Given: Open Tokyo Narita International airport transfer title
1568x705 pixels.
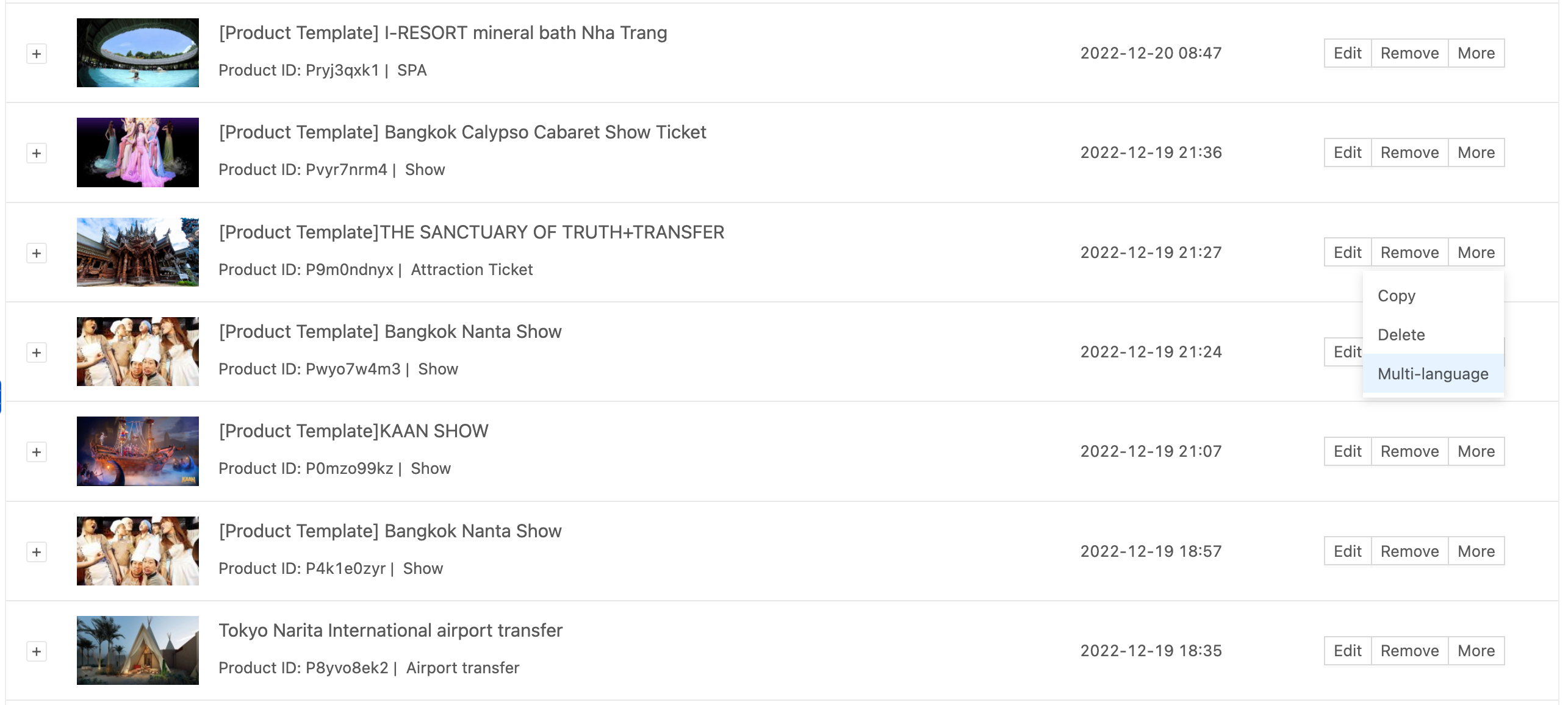Looking at the screenshot, I should click(x=390, y=631).
